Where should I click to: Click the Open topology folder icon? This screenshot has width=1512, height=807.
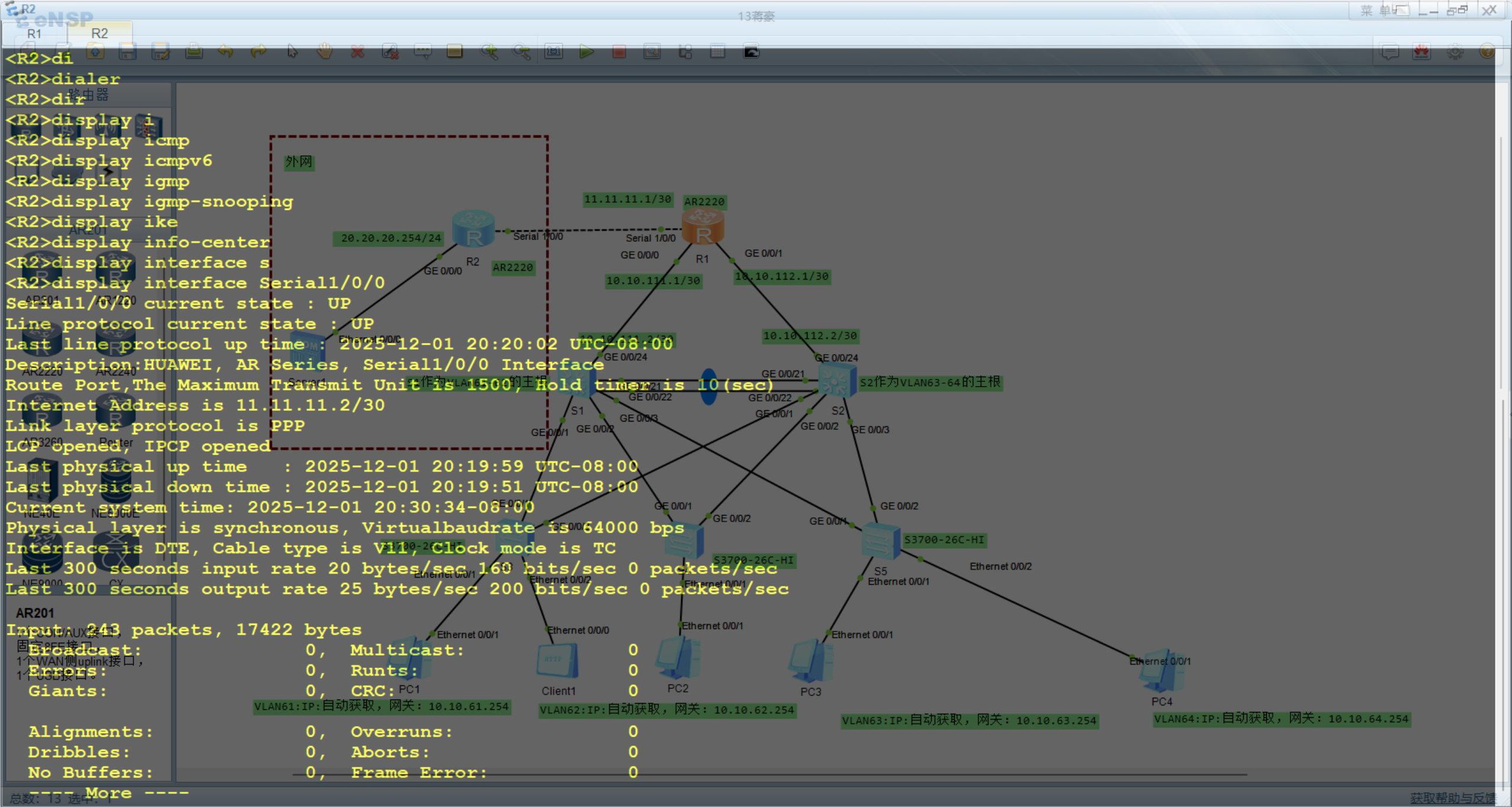pos(95,52)
